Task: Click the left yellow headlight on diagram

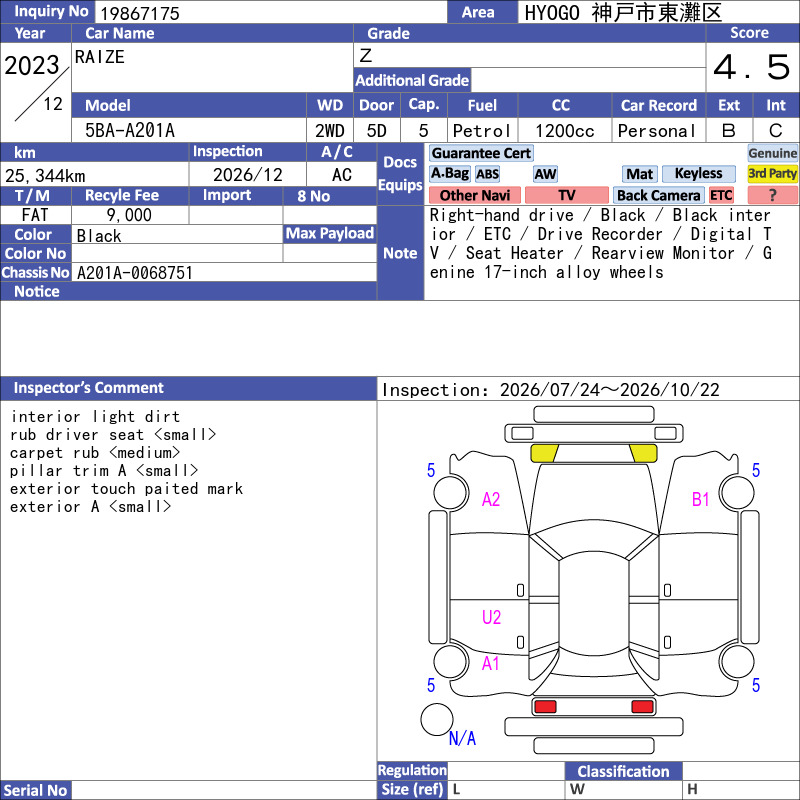Action: coord(544,453)
